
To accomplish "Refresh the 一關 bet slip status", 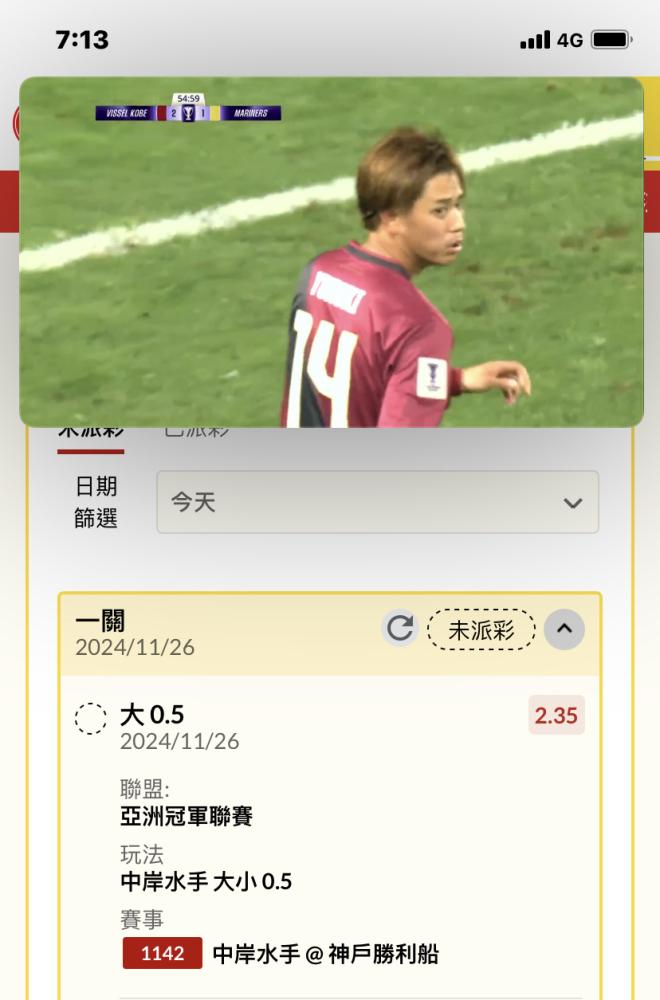I will click(400, 628).
